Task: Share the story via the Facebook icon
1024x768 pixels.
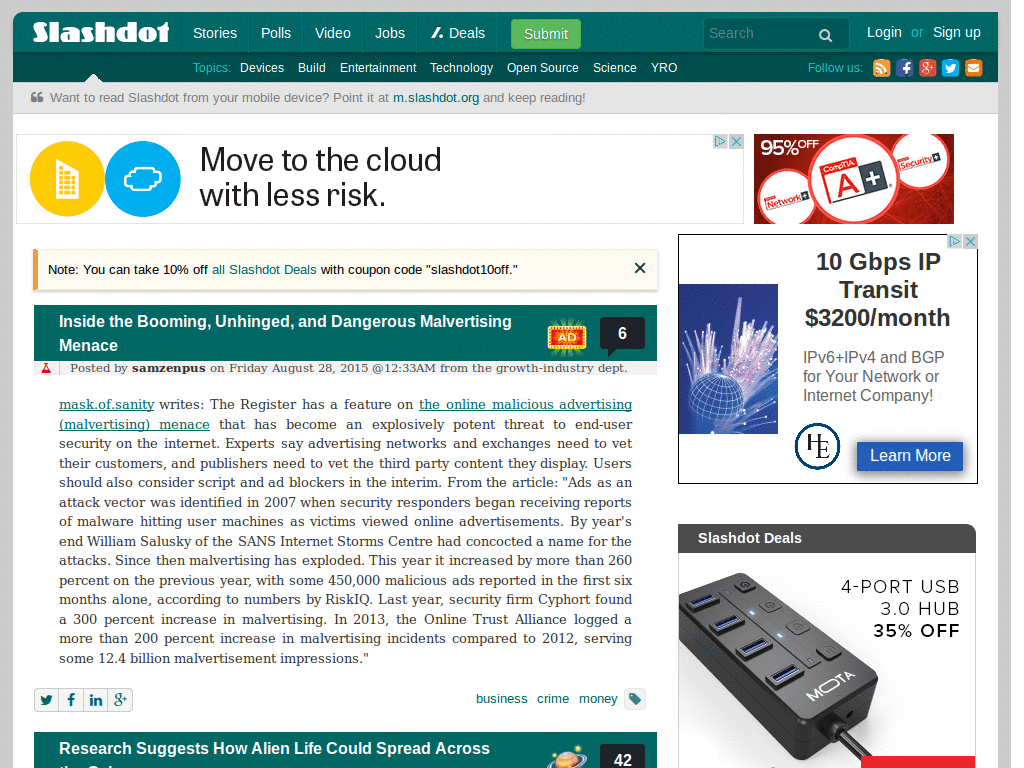Action: [x=71, y=700]
